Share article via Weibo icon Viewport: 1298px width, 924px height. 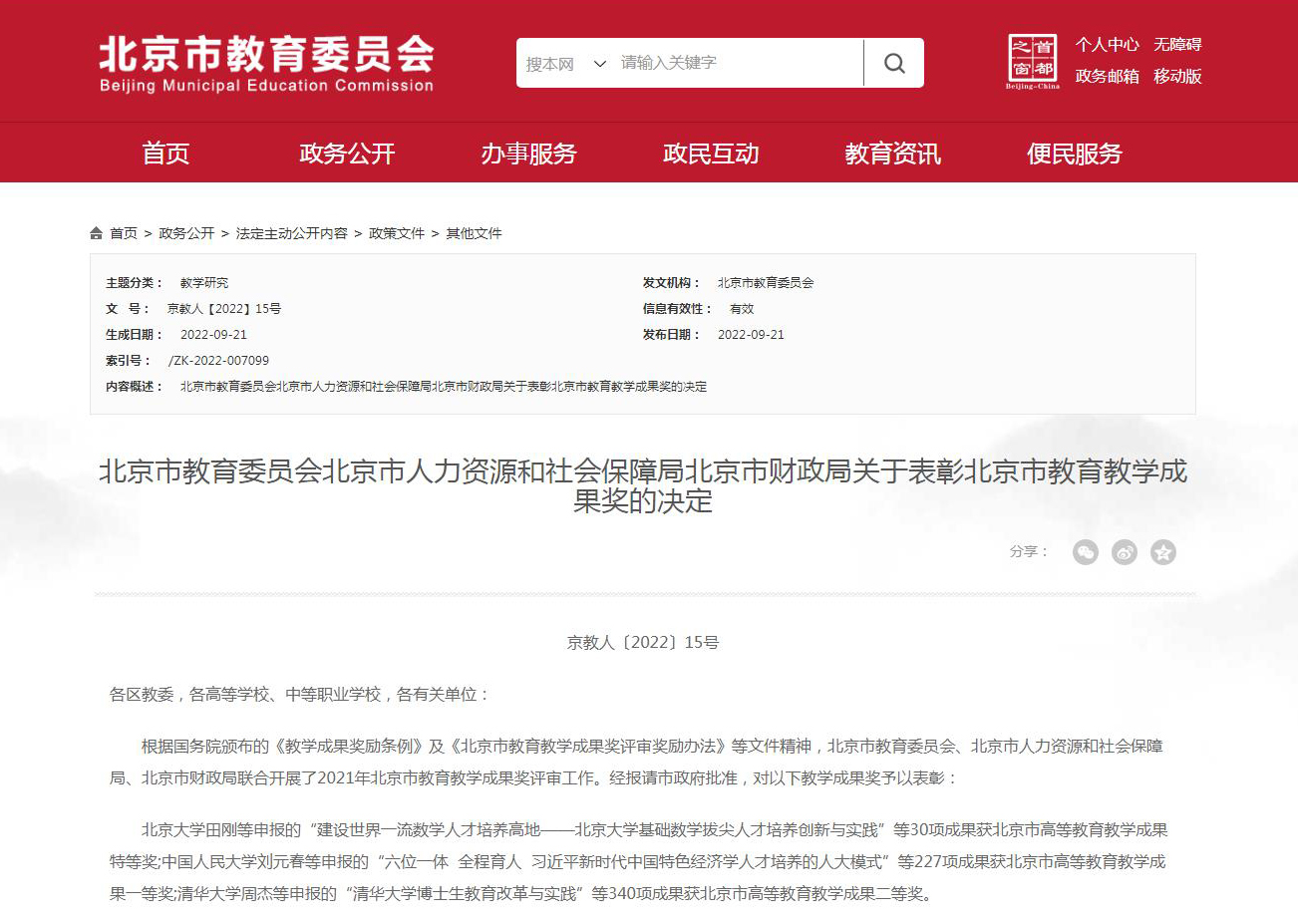(x=1124, y=552)
